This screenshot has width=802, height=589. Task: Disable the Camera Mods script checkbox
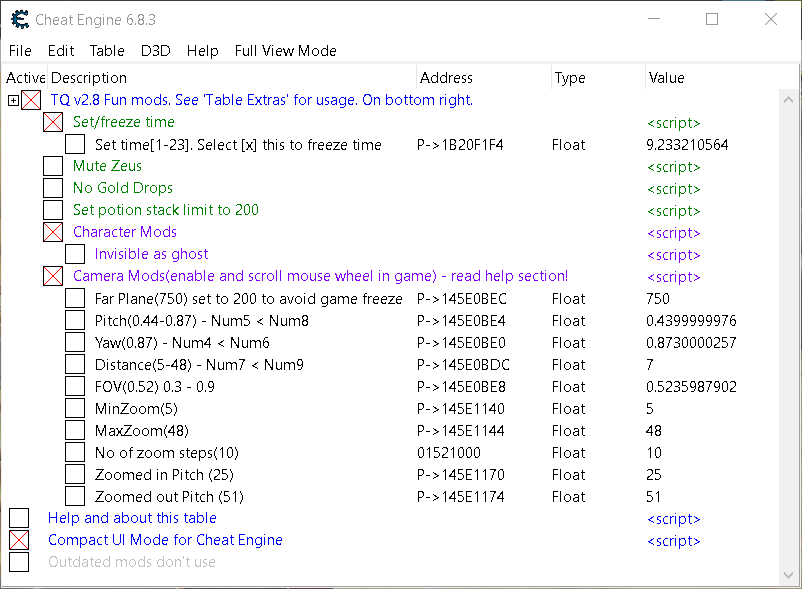click(x=53, y=276)
